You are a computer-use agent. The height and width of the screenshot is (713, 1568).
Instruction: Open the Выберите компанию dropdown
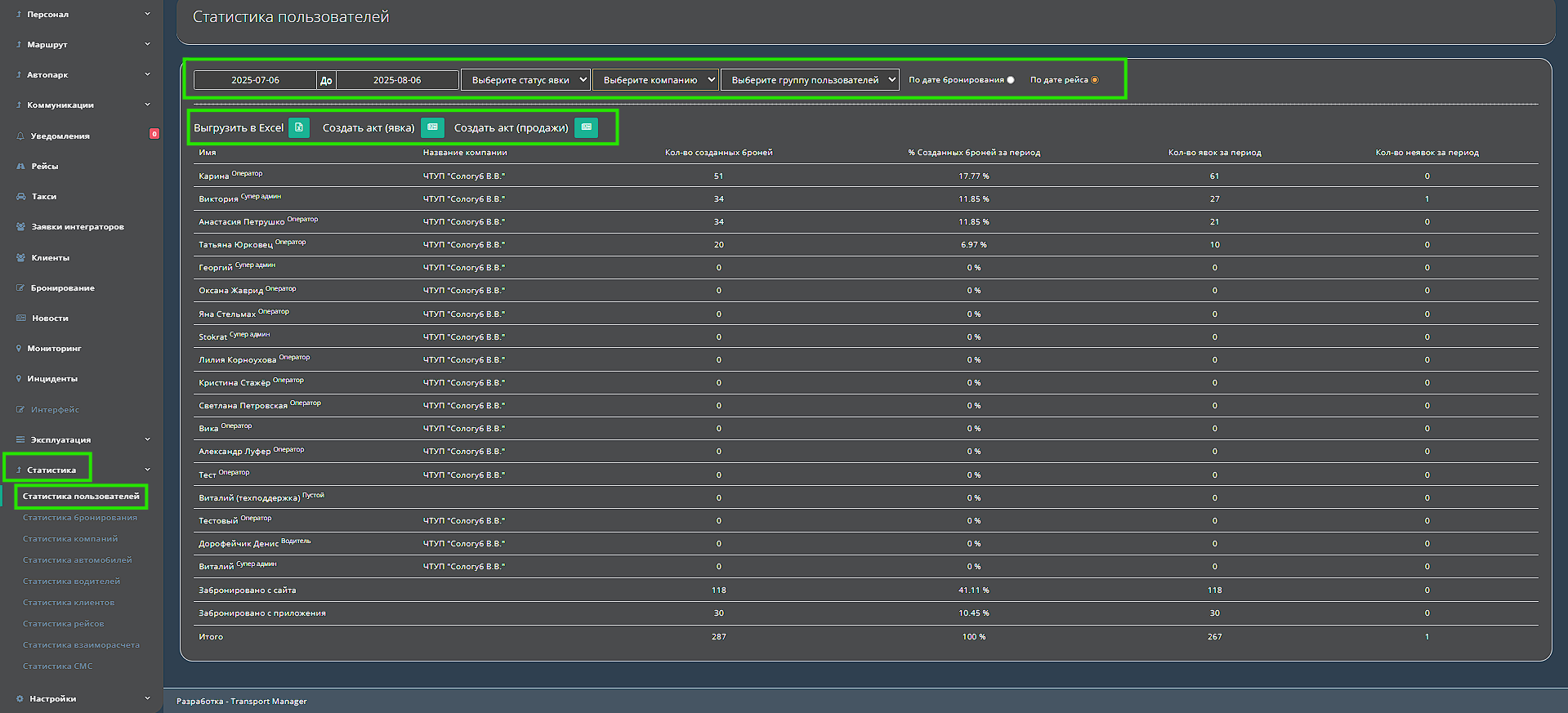(655, 80)
